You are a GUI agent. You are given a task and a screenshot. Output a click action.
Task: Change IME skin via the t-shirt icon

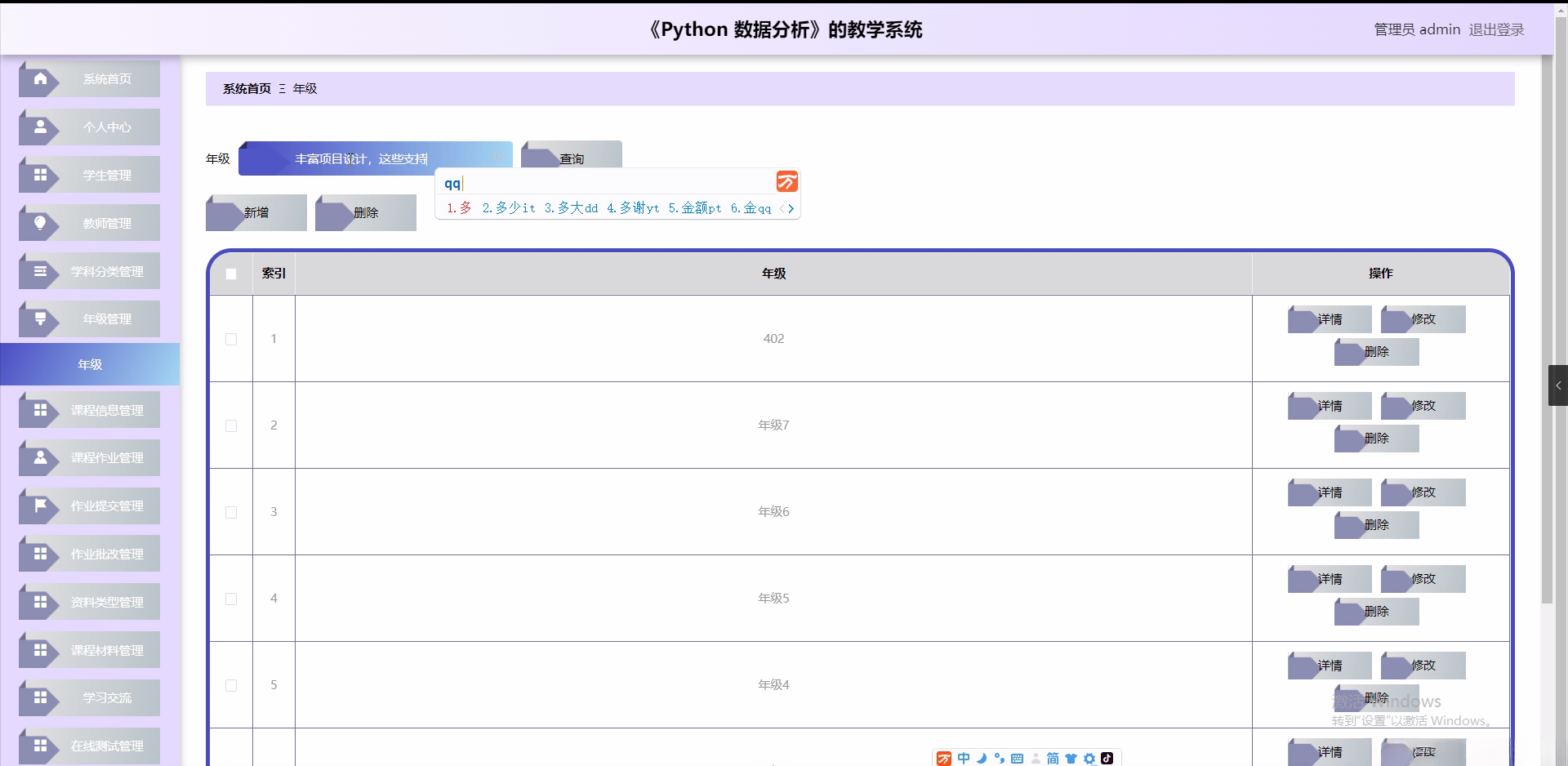pos(1071,759)
